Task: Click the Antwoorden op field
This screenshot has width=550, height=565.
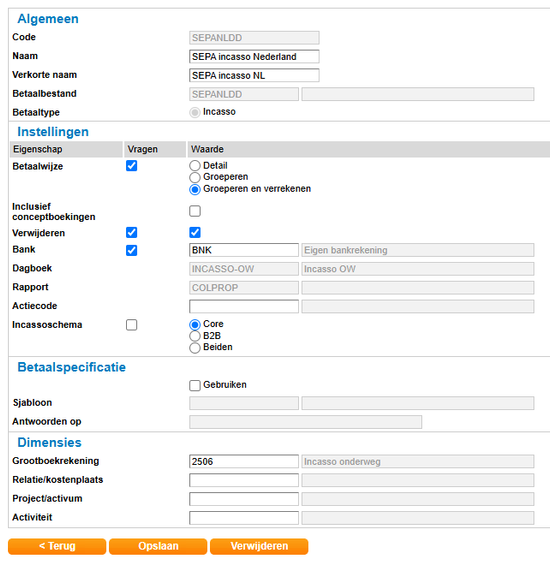Action: (306, 422)
